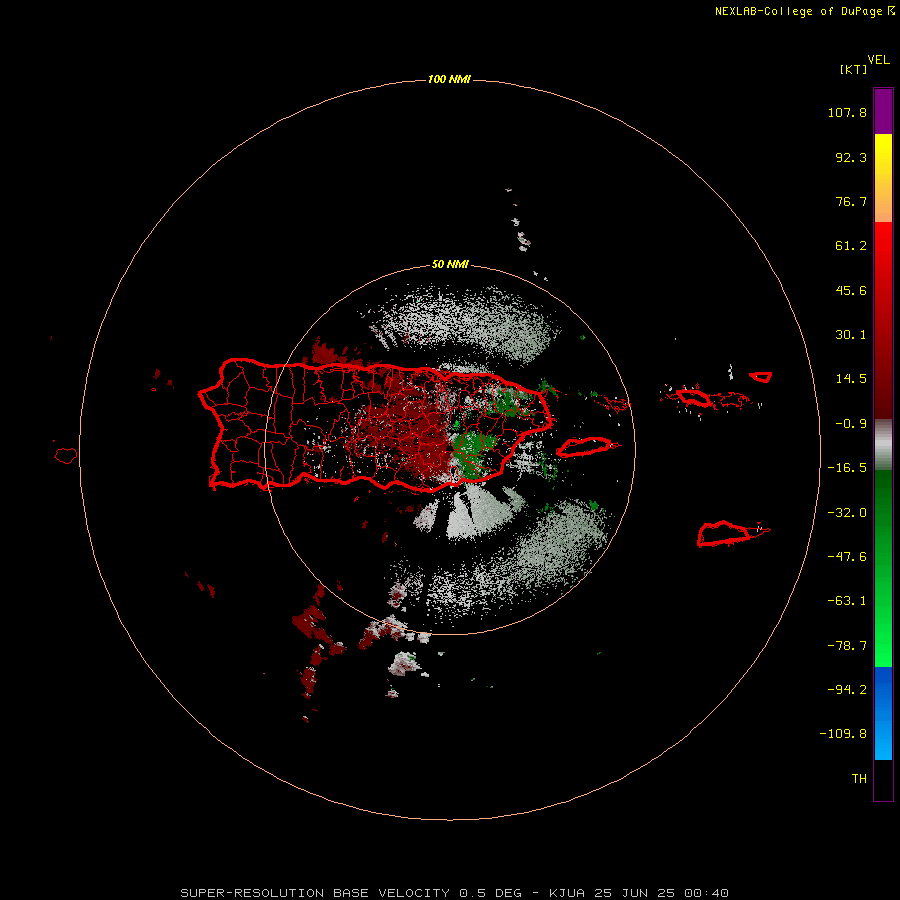Click the TH threshold label

click(x=859, y=779)
